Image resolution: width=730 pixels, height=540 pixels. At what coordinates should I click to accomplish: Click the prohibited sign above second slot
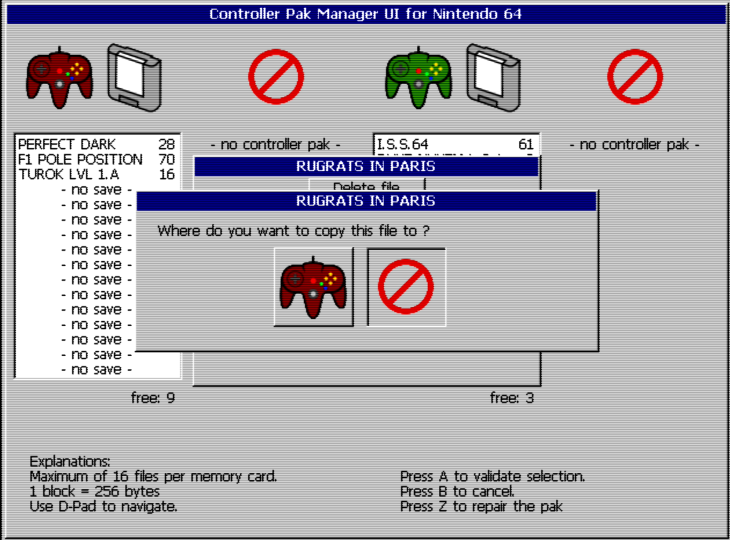pyautogui.click(x=276, y=77)
